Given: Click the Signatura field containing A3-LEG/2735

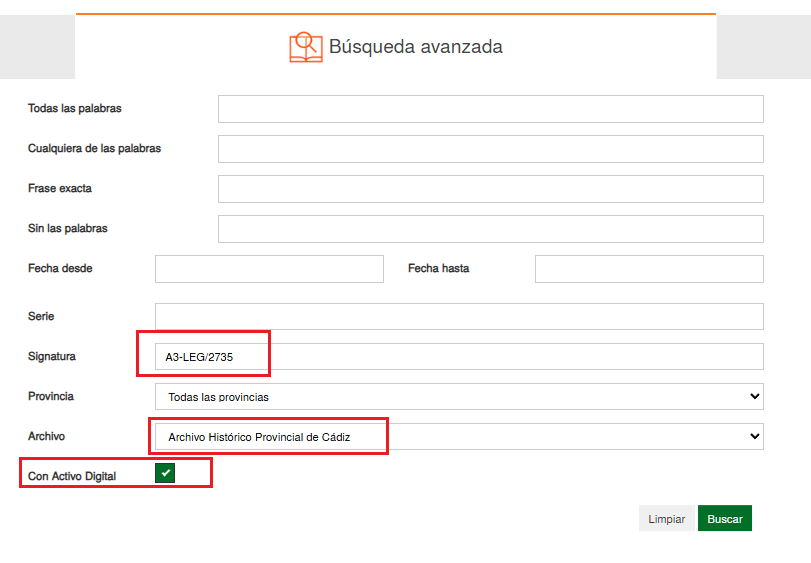Looking at the screenshot, I should coord(459,357).
